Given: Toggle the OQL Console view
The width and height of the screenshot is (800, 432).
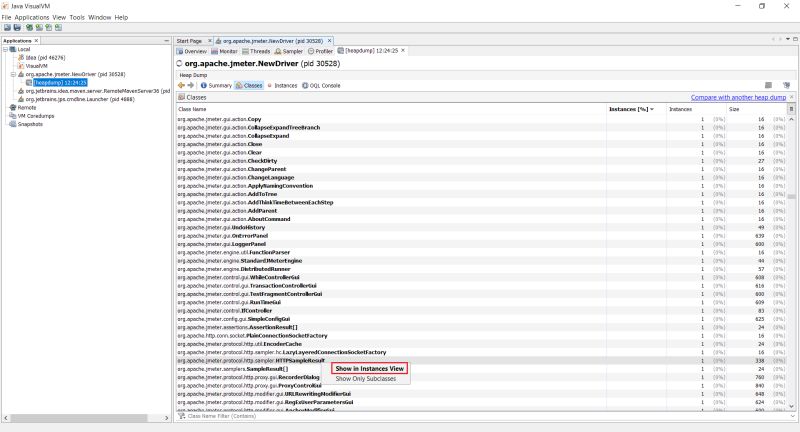Looking at the screenshot, I should [x=321, y=85].
